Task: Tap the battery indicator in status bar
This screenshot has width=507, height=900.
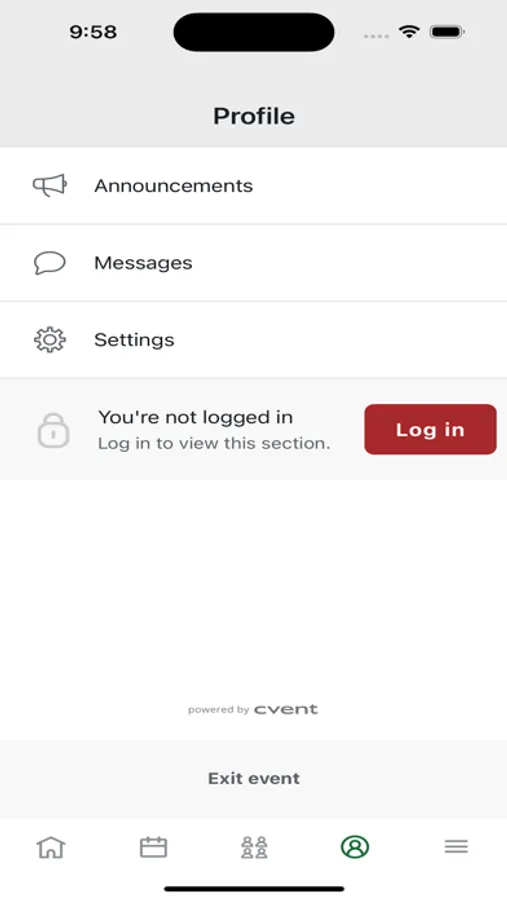Action: point(447,32)
